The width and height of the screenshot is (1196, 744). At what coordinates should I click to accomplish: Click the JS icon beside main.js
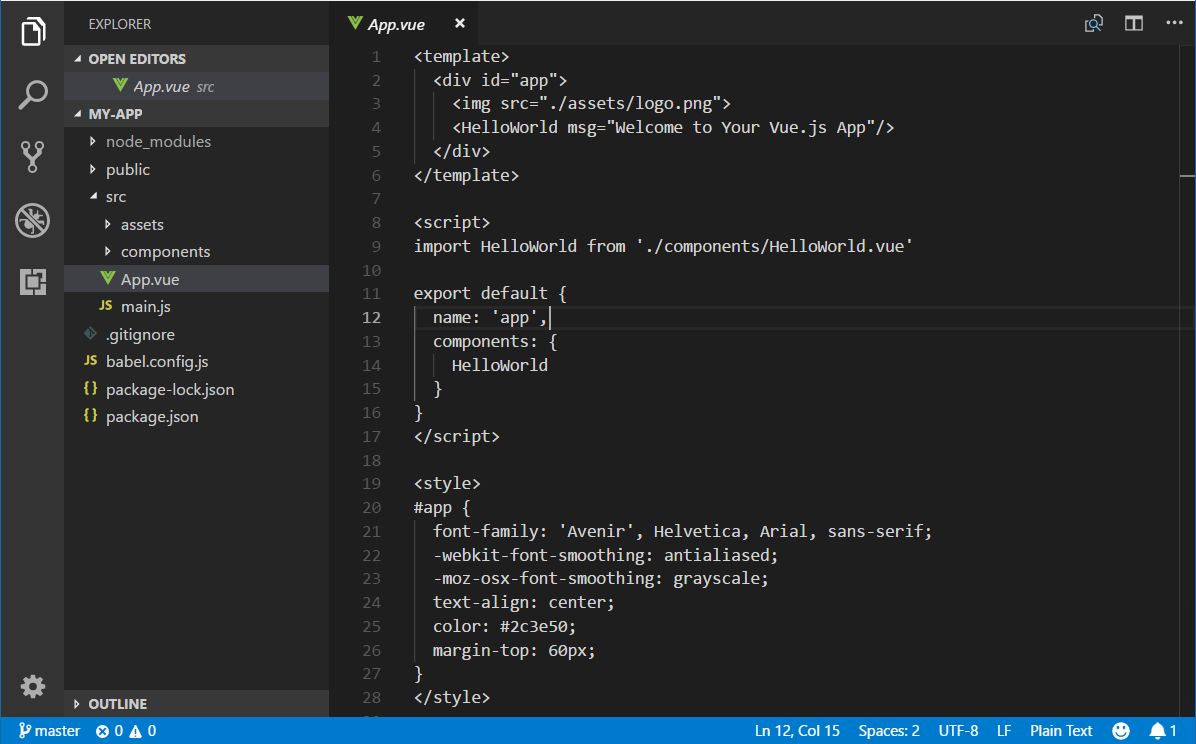(x=105, y=305)
